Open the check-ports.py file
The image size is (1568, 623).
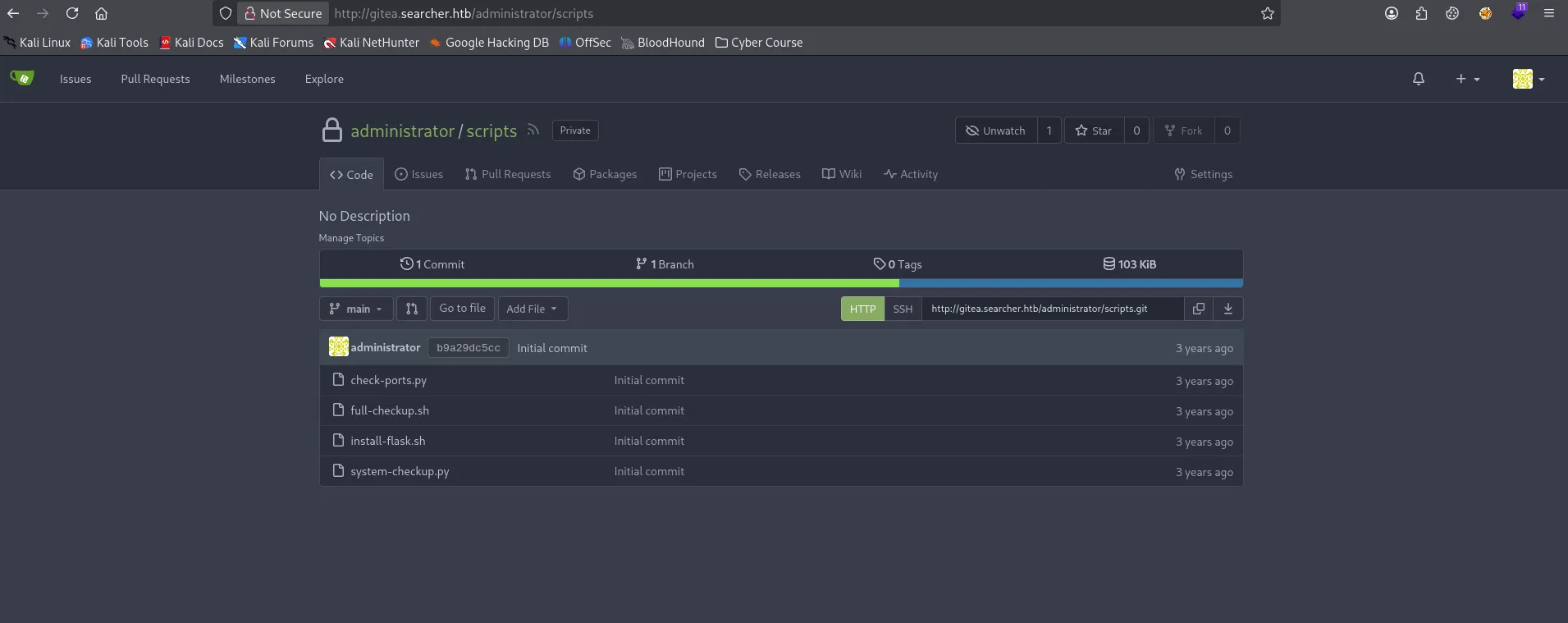click(388, 380)
